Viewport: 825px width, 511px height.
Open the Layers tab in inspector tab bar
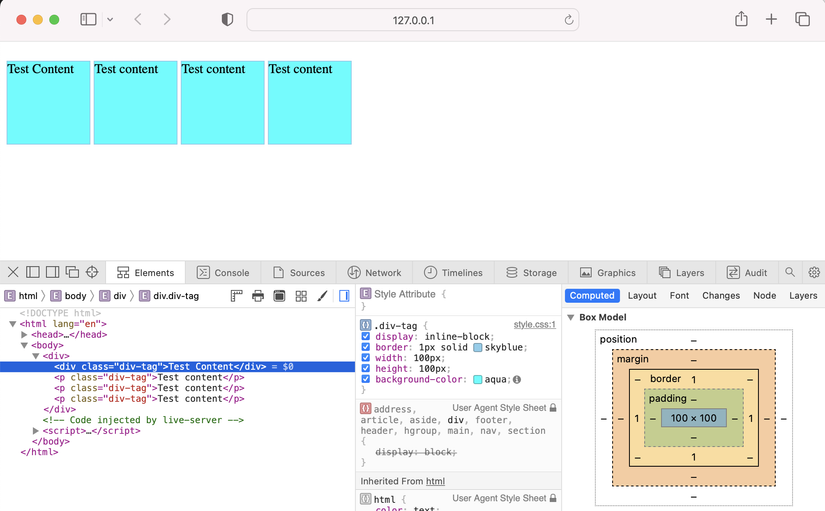coord(681,273)
